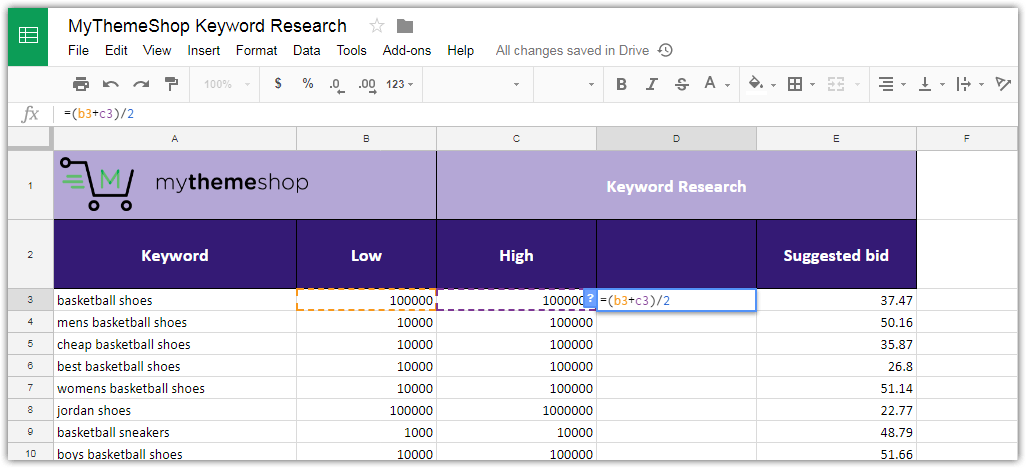Open the zoom 100% dropdown
The width and height of the screenshot is (1026, 468).
227,84
